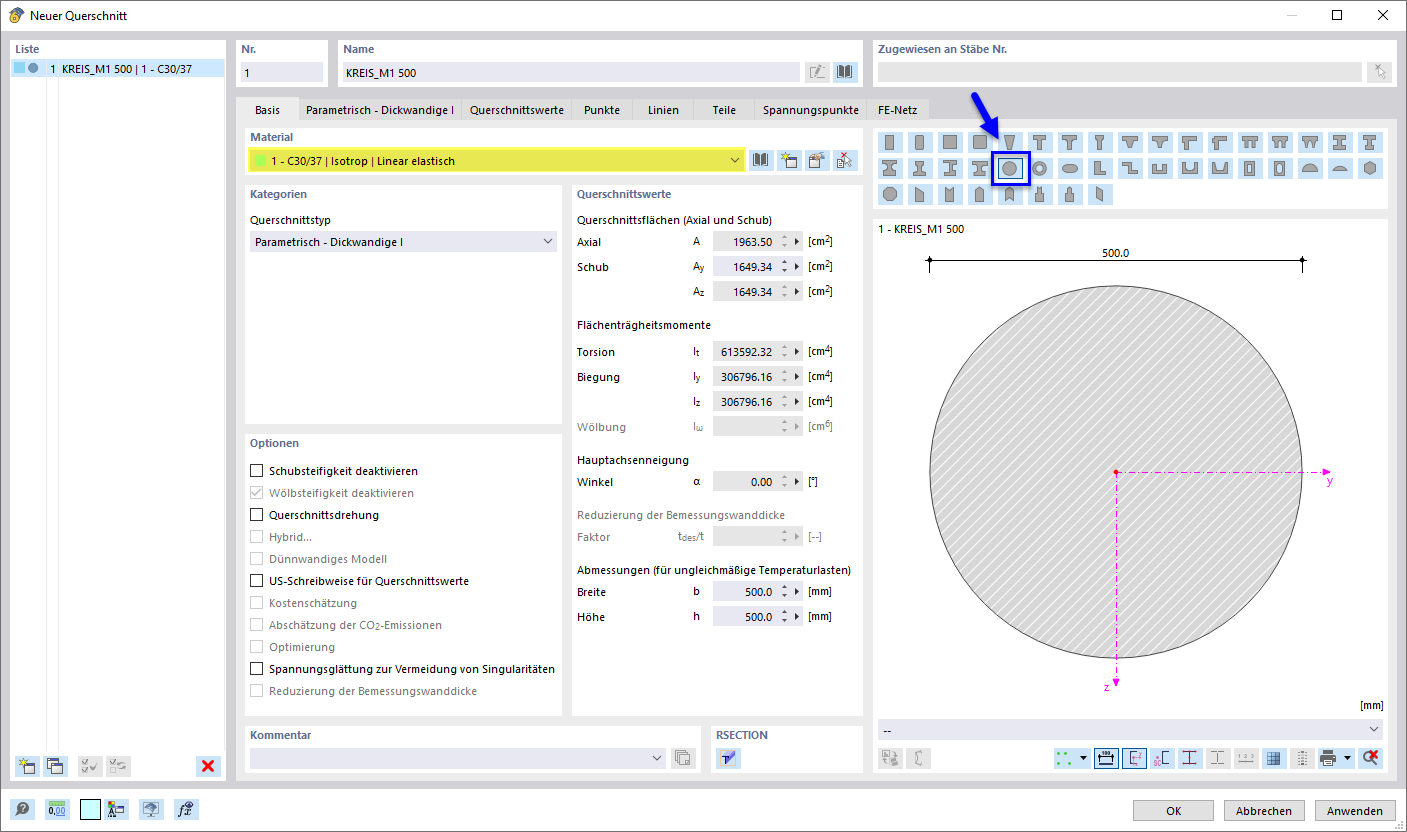
Task: Switch to the Basis tab
Action: pos(267,110)
